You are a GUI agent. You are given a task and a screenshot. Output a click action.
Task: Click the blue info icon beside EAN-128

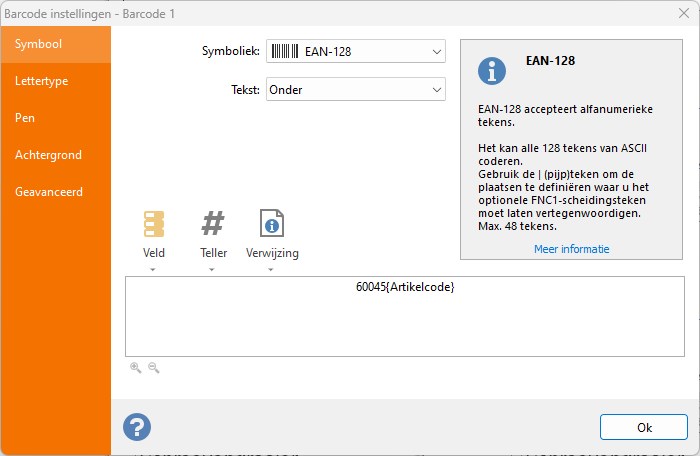492,71
